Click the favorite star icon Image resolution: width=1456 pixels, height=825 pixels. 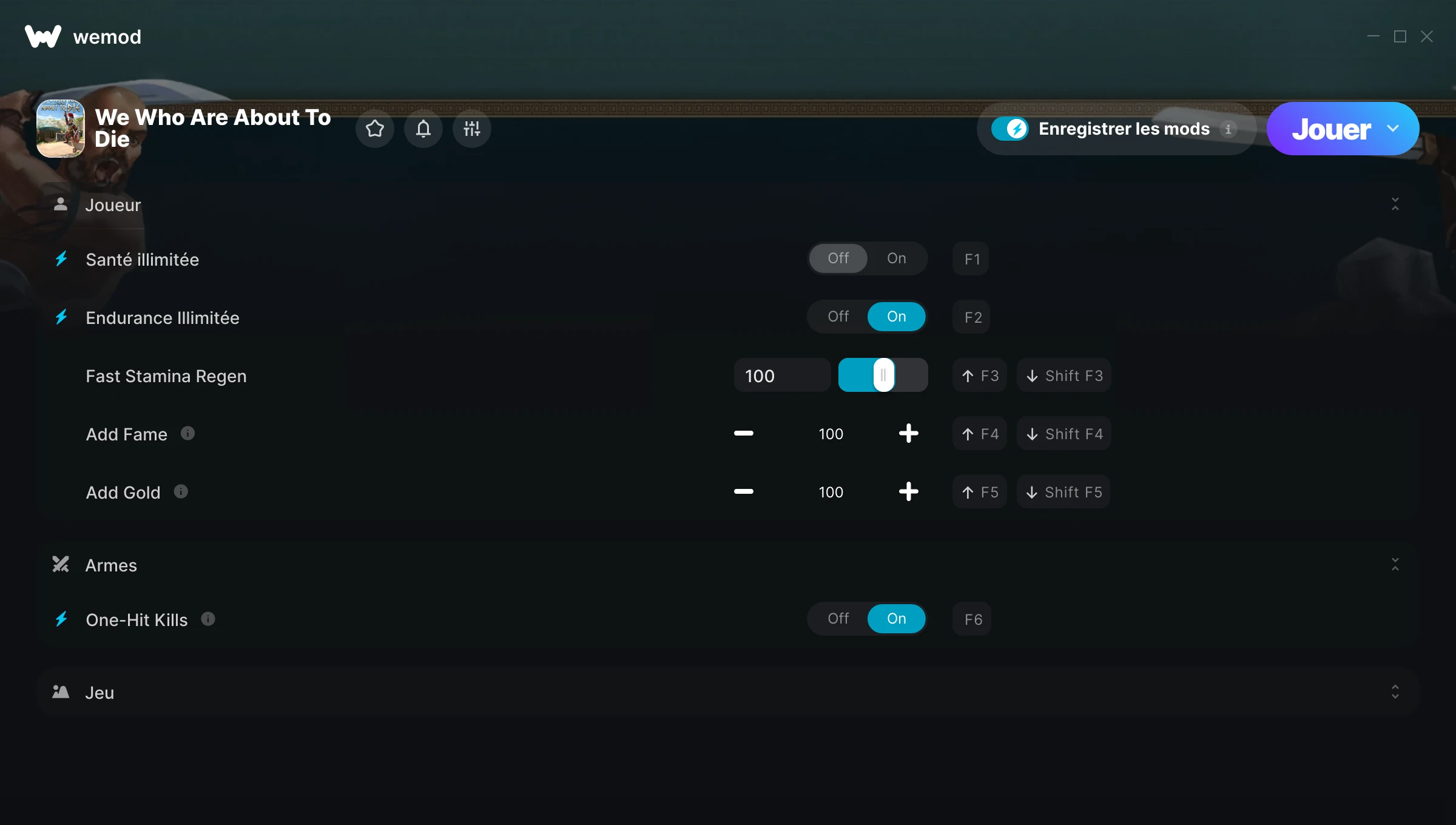click(x=375, y=129)
